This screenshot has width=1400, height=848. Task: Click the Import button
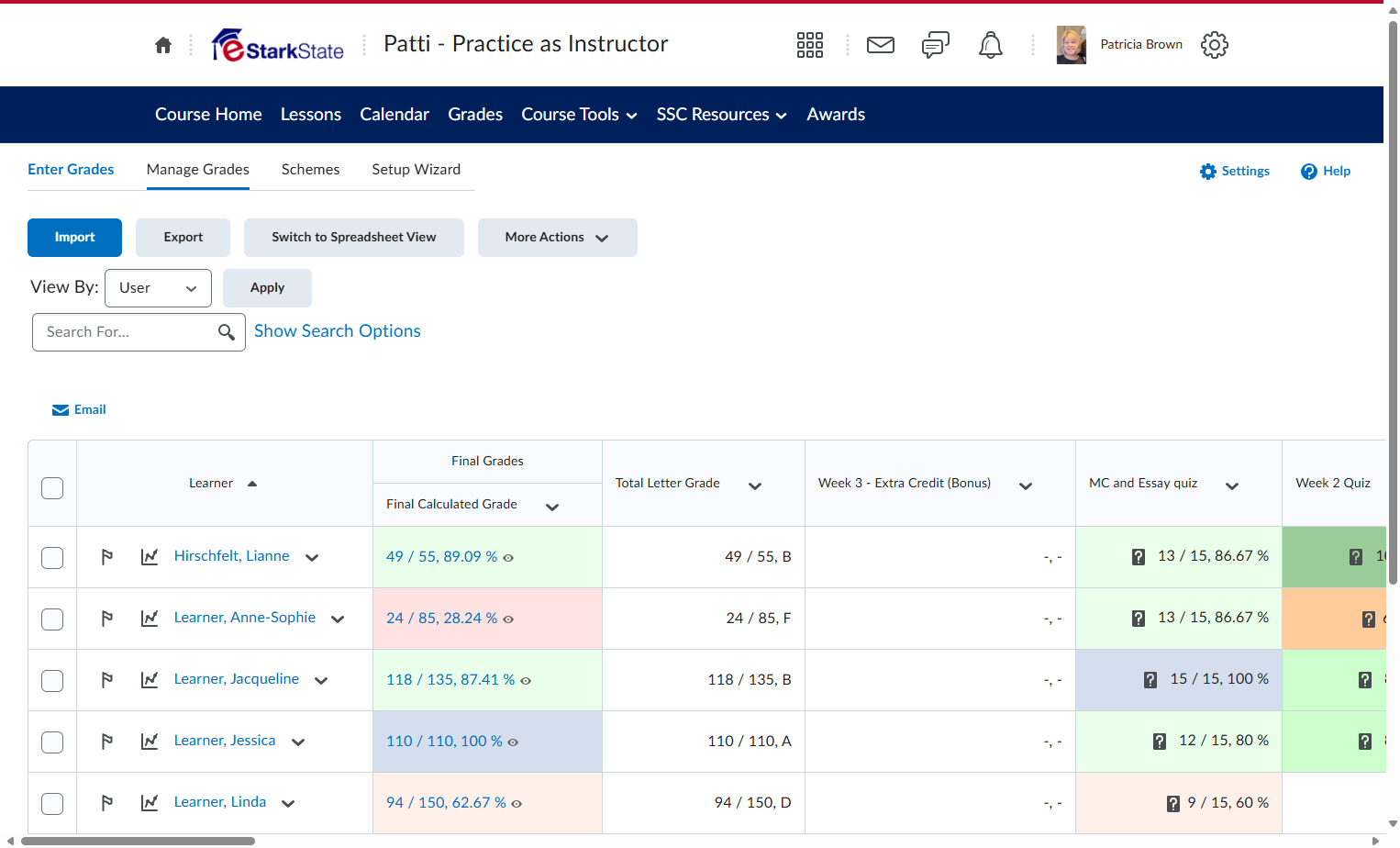point(74,238)
